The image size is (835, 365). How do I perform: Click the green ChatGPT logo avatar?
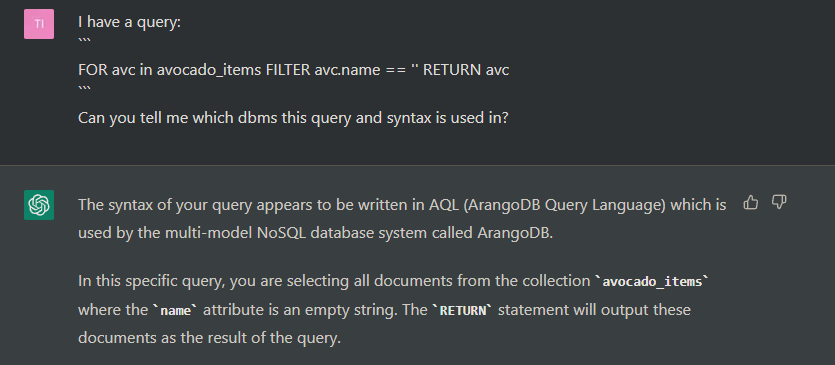[39, 205]
